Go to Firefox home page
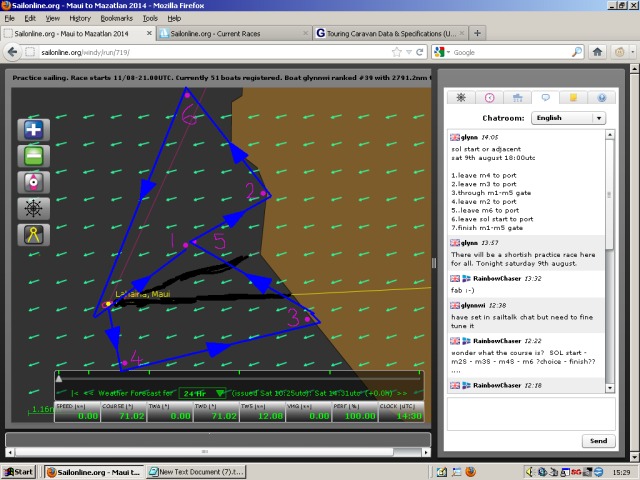The width and height of the screenshot is (640, 480). click(x=597, y=52)
